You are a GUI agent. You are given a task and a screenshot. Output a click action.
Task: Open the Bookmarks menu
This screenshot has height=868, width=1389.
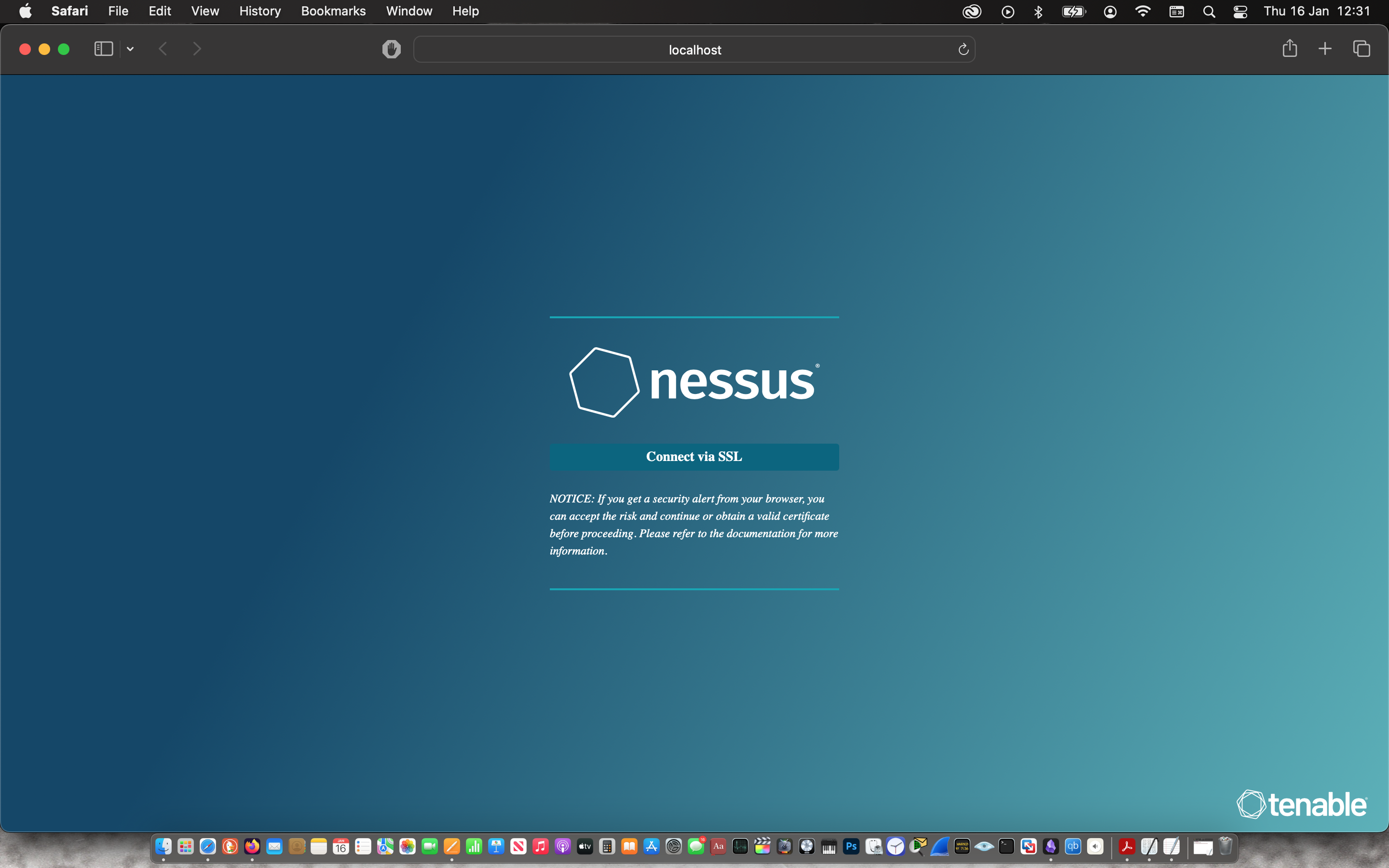coord(333,11)
